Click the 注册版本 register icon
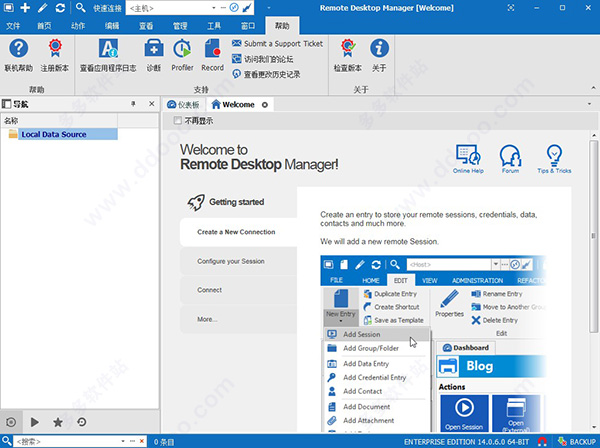The width and height of the screenshot is (600, 448). pos(55,49)
